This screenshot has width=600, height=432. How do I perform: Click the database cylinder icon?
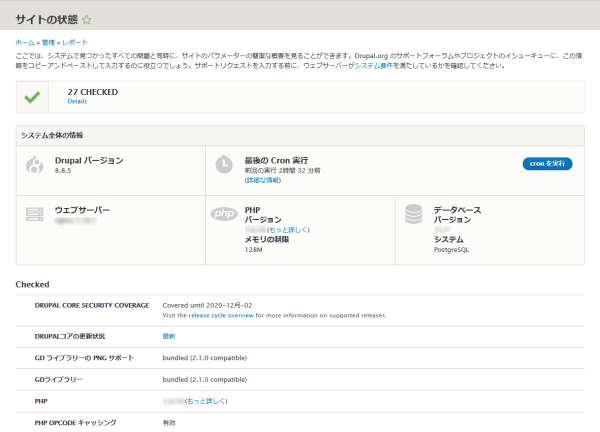pyautogui.click(x=414, y=215)
